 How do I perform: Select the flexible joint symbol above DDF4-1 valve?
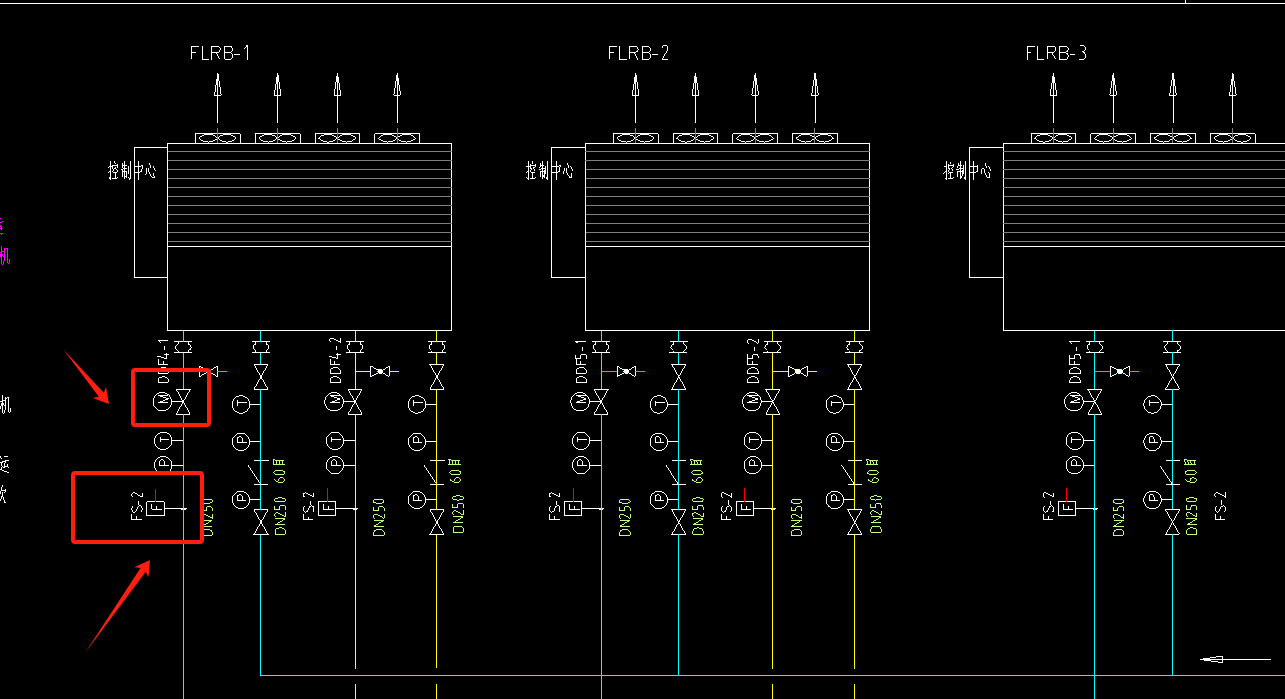(x=183, y=347)
